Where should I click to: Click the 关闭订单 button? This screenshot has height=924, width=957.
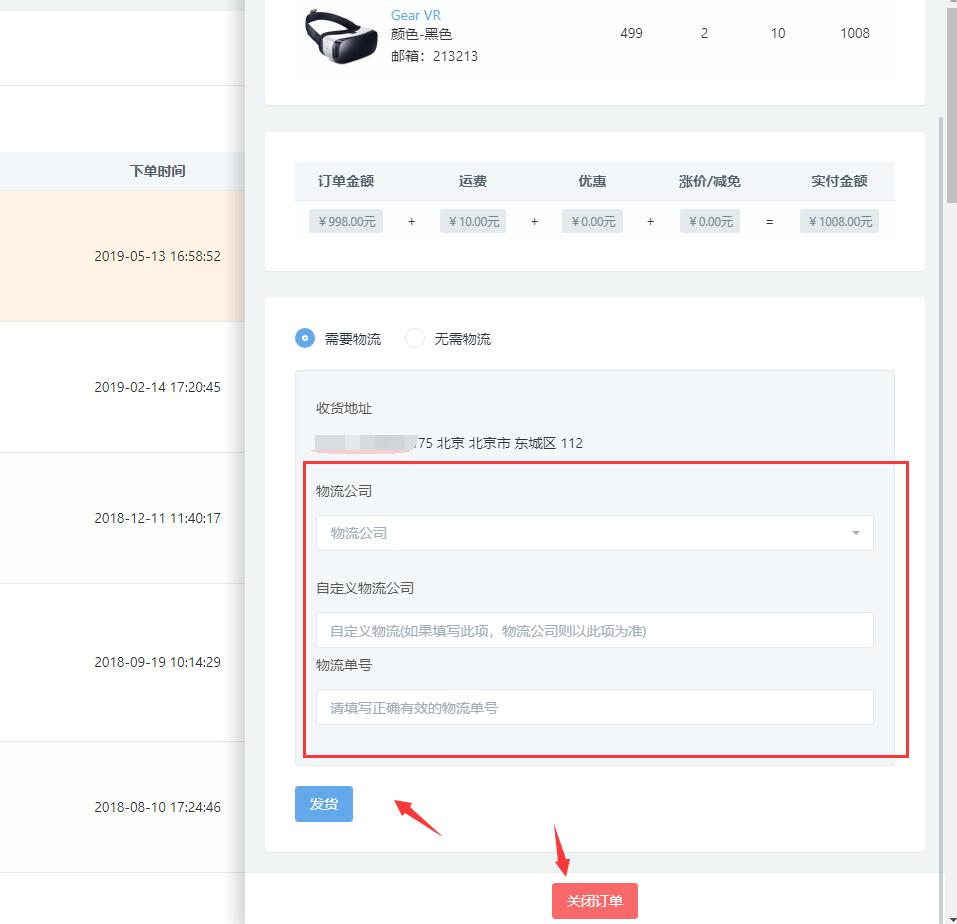coord(594,901)
